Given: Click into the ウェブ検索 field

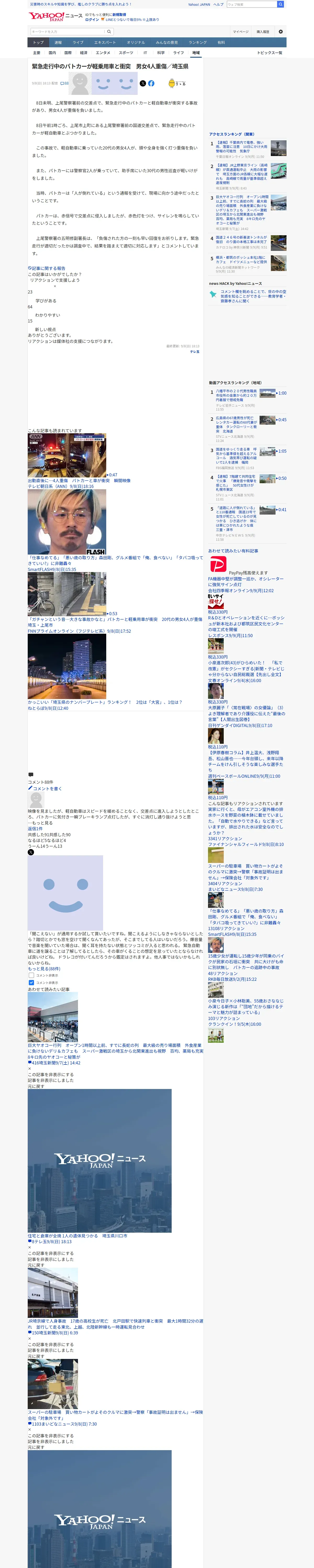Looking at the screenshot, I should click(252, 4).
